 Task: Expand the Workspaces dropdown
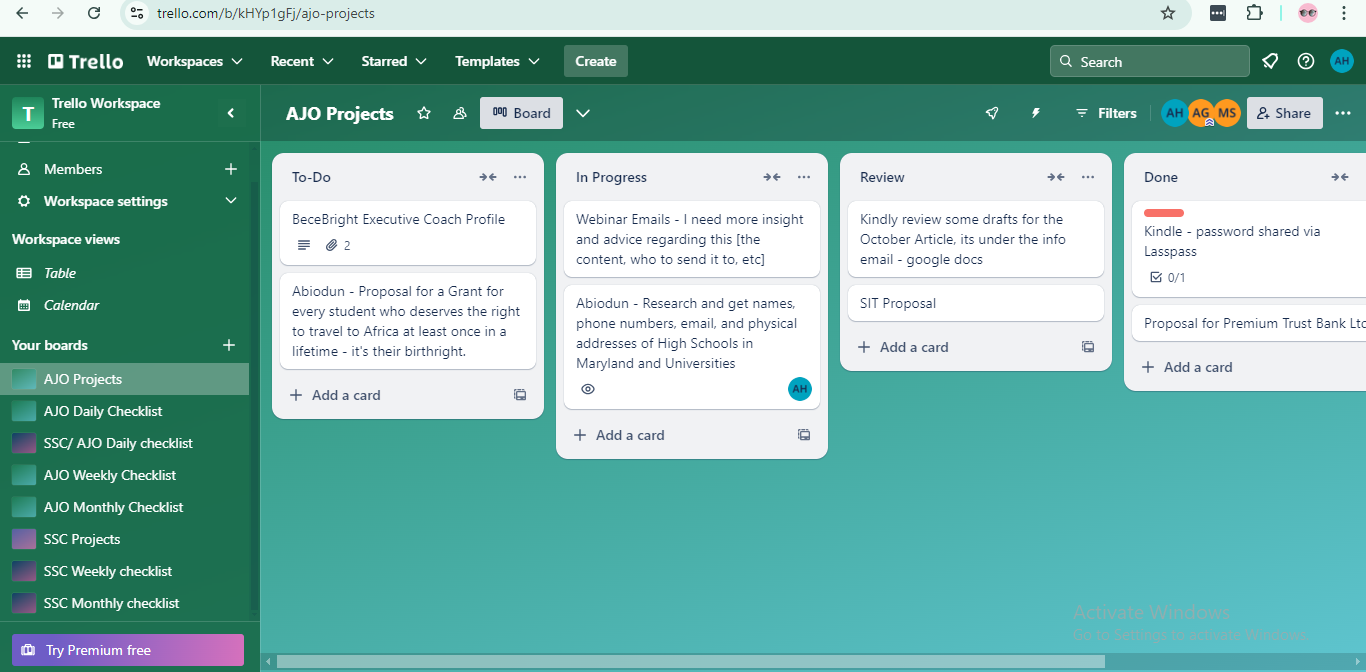tap(195, 61)
